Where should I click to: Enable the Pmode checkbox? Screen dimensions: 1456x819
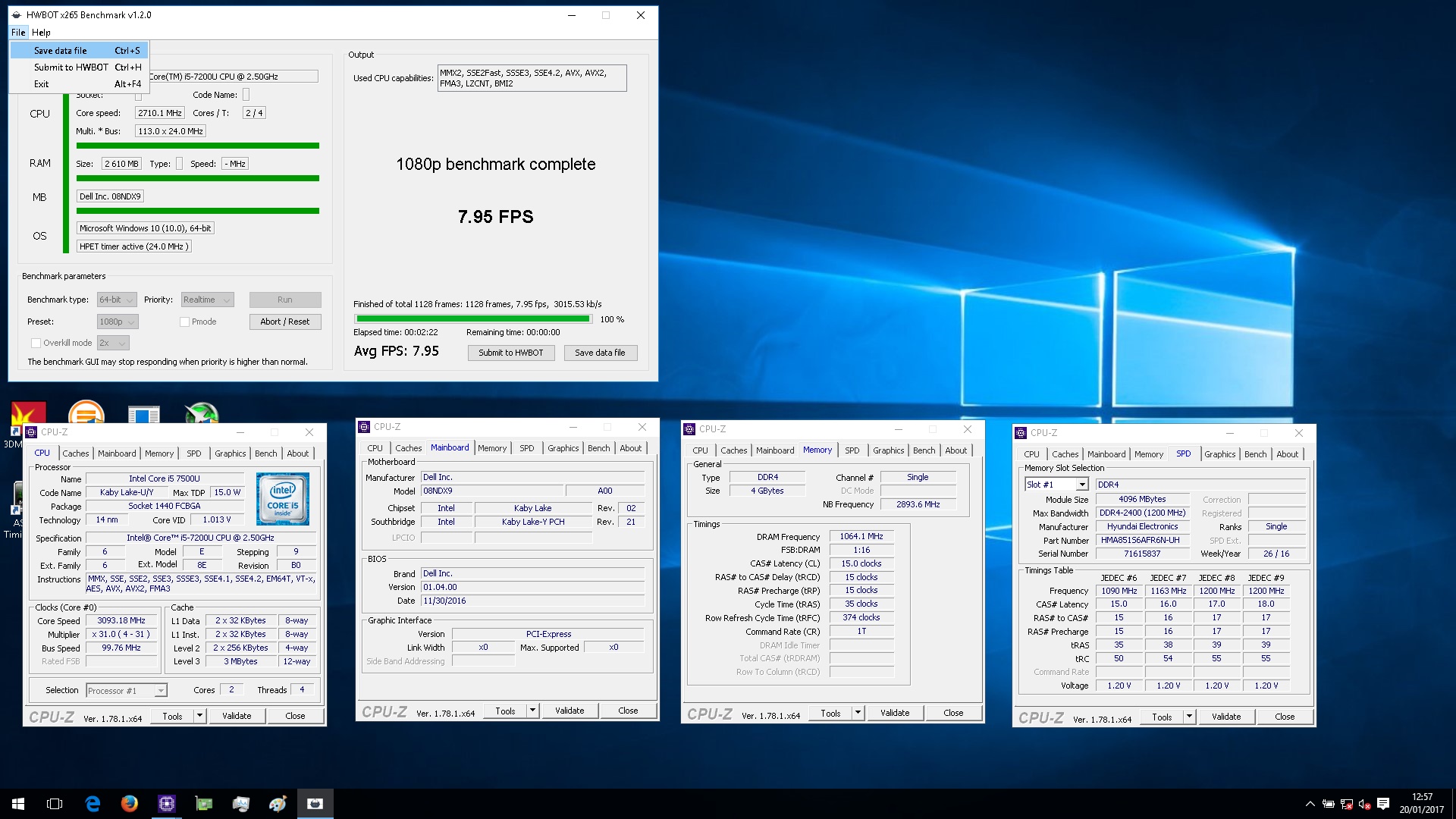(184, 322)
